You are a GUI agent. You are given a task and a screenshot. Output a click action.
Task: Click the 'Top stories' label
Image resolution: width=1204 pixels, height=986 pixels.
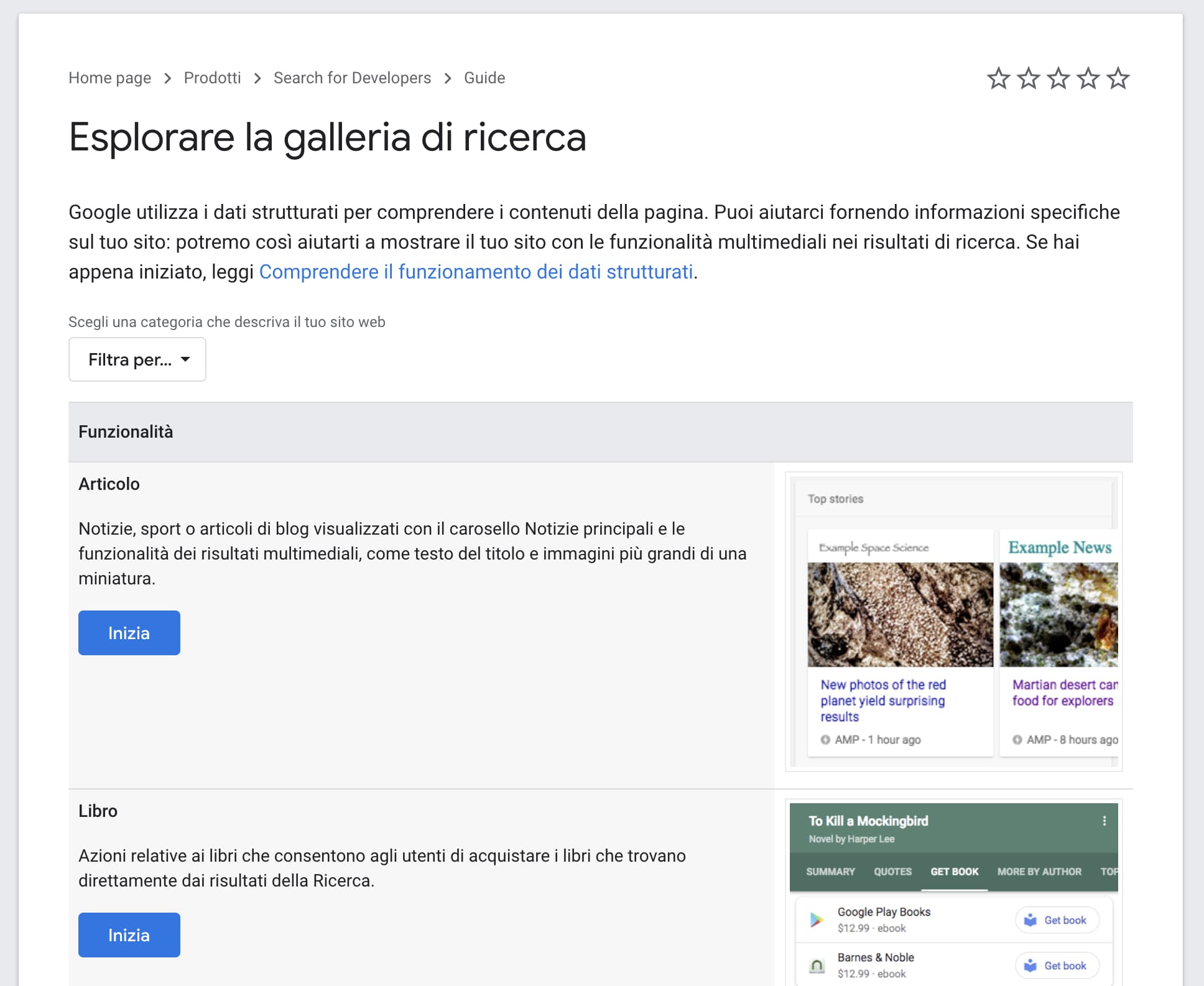coord(835,499)
